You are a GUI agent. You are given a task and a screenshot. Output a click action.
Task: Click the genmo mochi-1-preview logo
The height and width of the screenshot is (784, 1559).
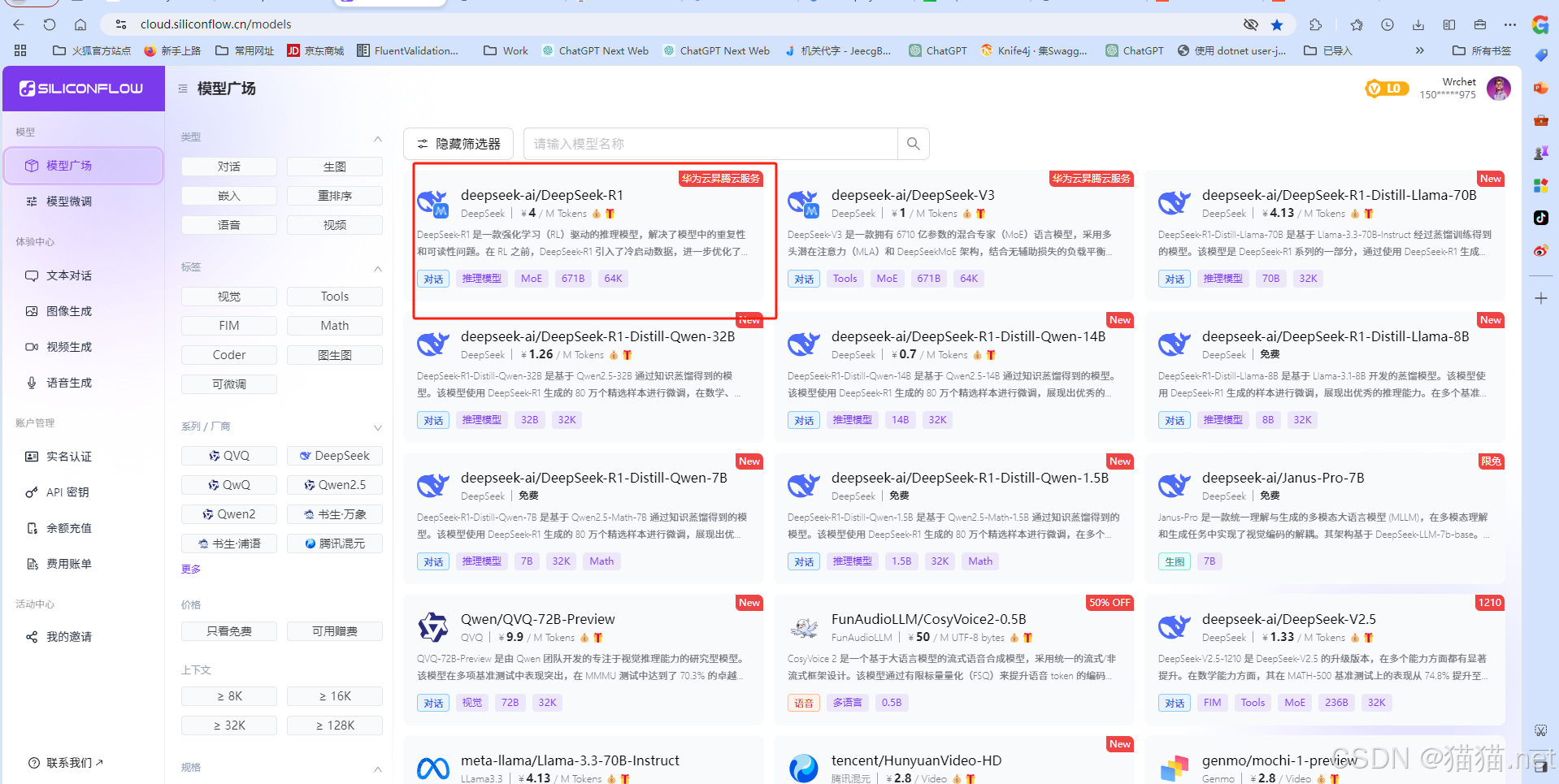(1174, 768)
